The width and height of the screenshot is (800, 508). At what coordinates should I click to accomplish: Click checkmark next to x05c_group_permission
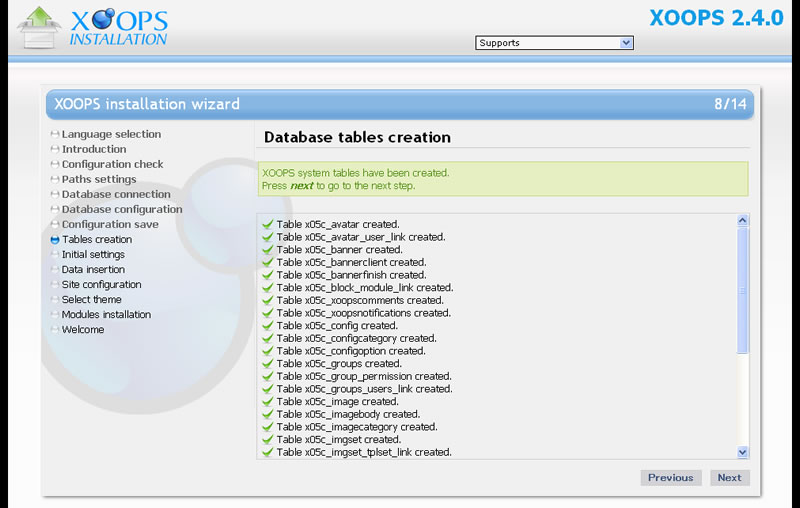(x=267, y=376)
